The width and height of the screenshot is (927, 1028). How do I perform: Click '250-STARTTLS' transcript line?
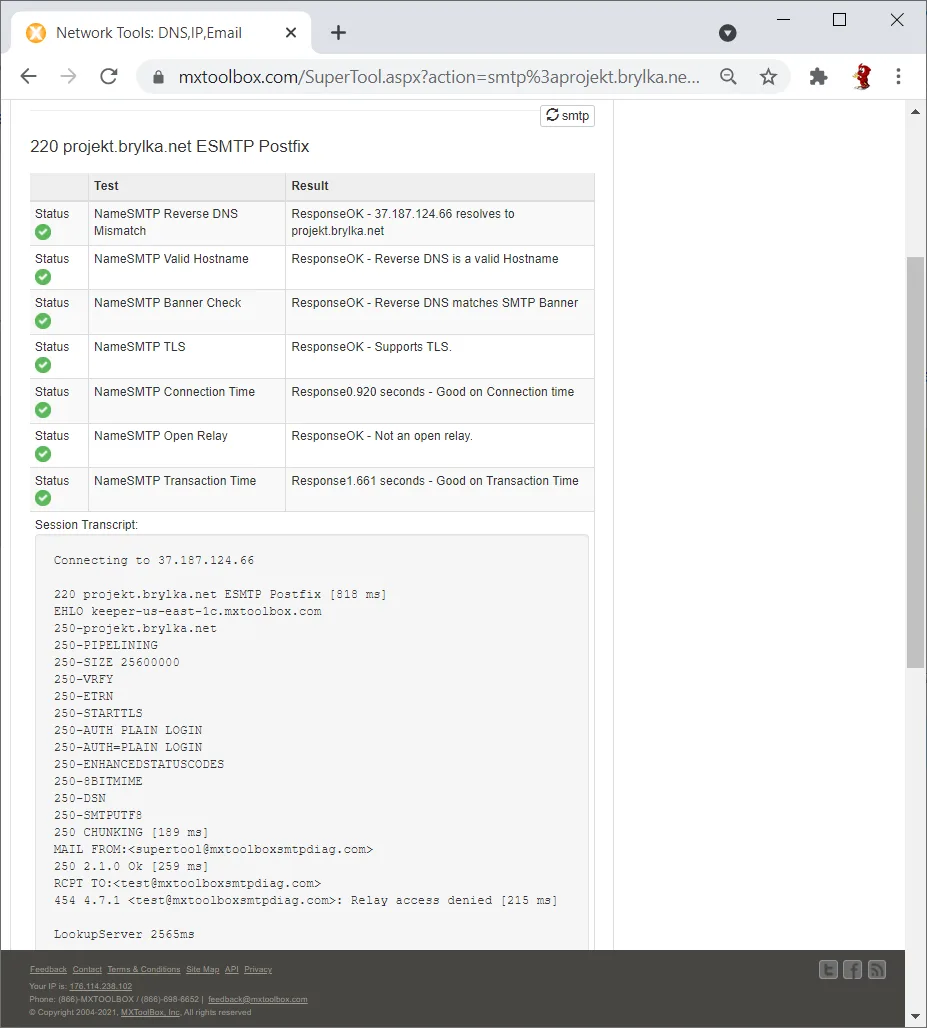pos(98,713)
